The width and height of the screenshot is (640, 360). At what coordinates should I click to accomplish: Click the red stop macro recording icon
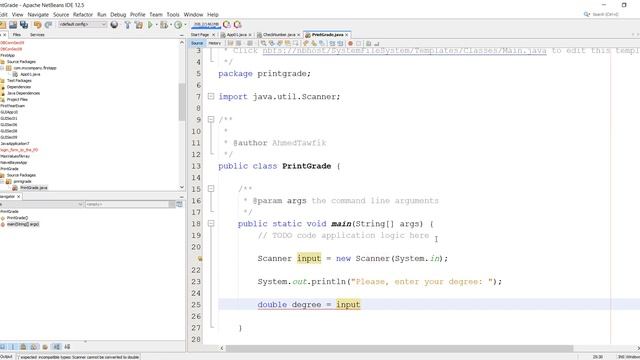350,43
